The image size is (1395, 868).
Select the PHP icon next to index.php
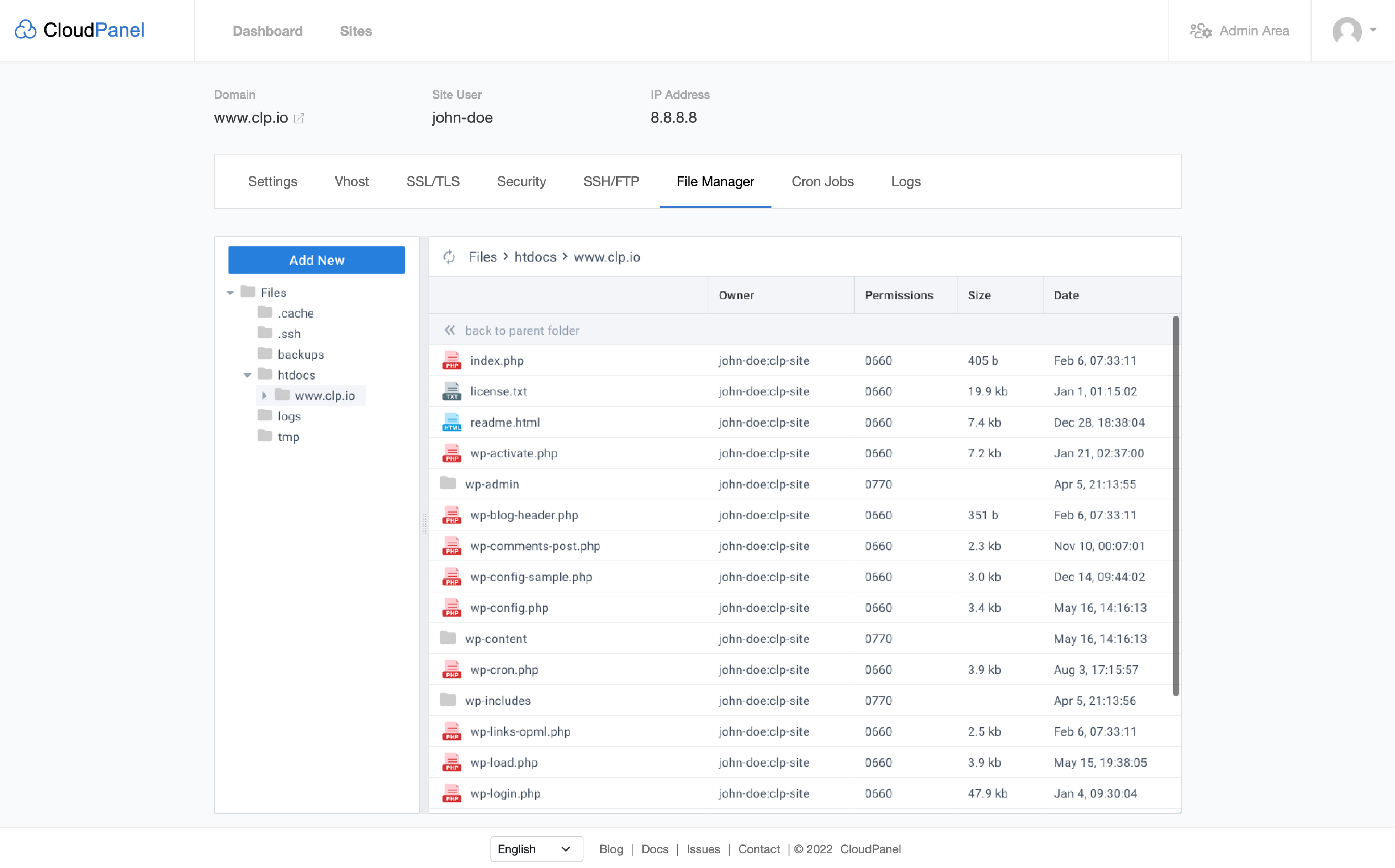pyautogui.click(x=452, y=360)
